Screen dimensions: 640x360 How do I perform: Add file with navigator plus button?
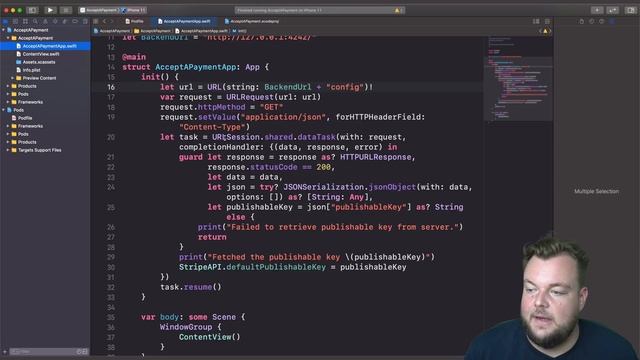pos(4,351)
